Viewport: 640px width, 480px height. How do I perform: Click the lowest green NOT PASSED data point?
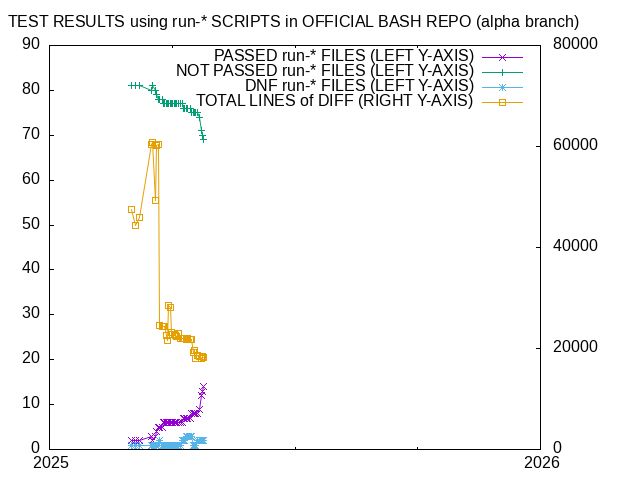tap(203, 139)
